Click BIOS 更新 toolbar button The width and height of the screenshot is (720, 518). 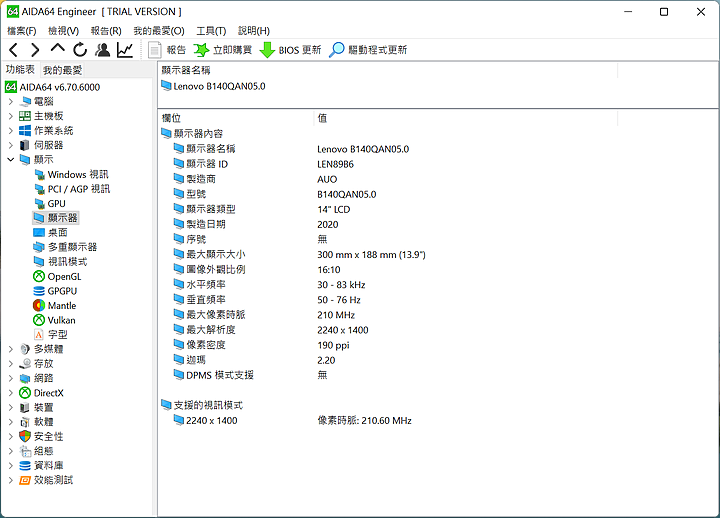tap(290, 50)
